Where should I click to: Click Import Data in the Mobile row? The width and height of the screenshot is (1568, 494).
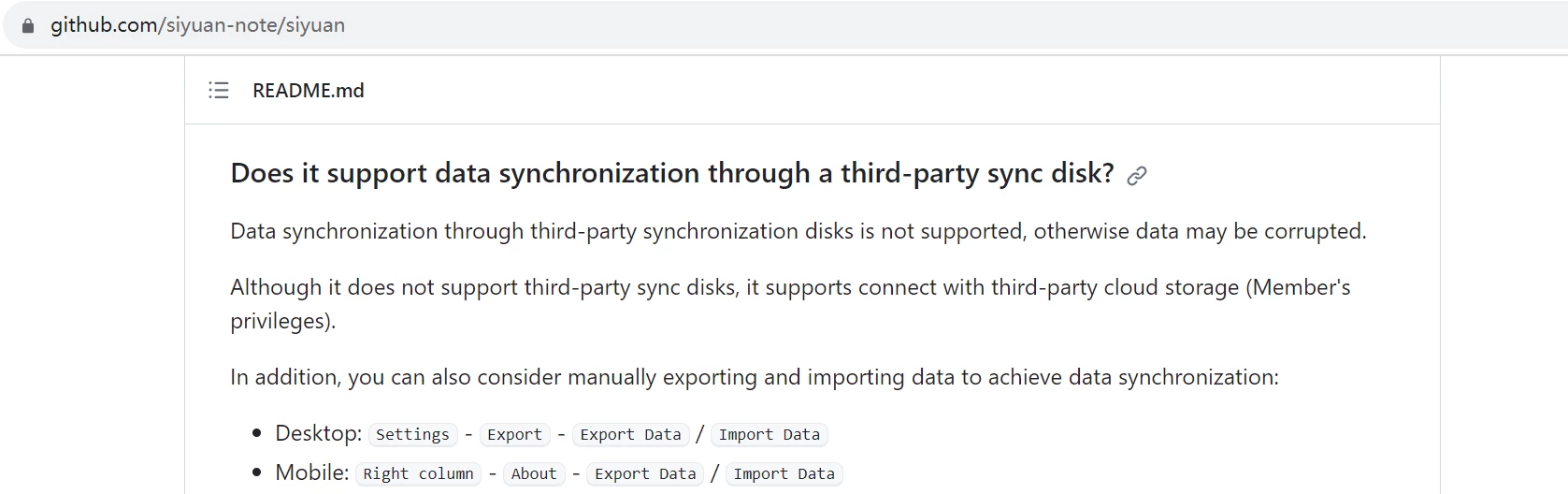click(784, 473)
